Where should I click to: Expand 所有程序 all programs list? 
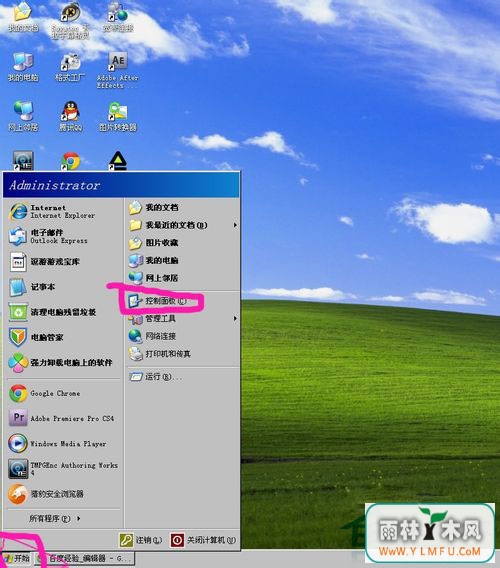54,518
